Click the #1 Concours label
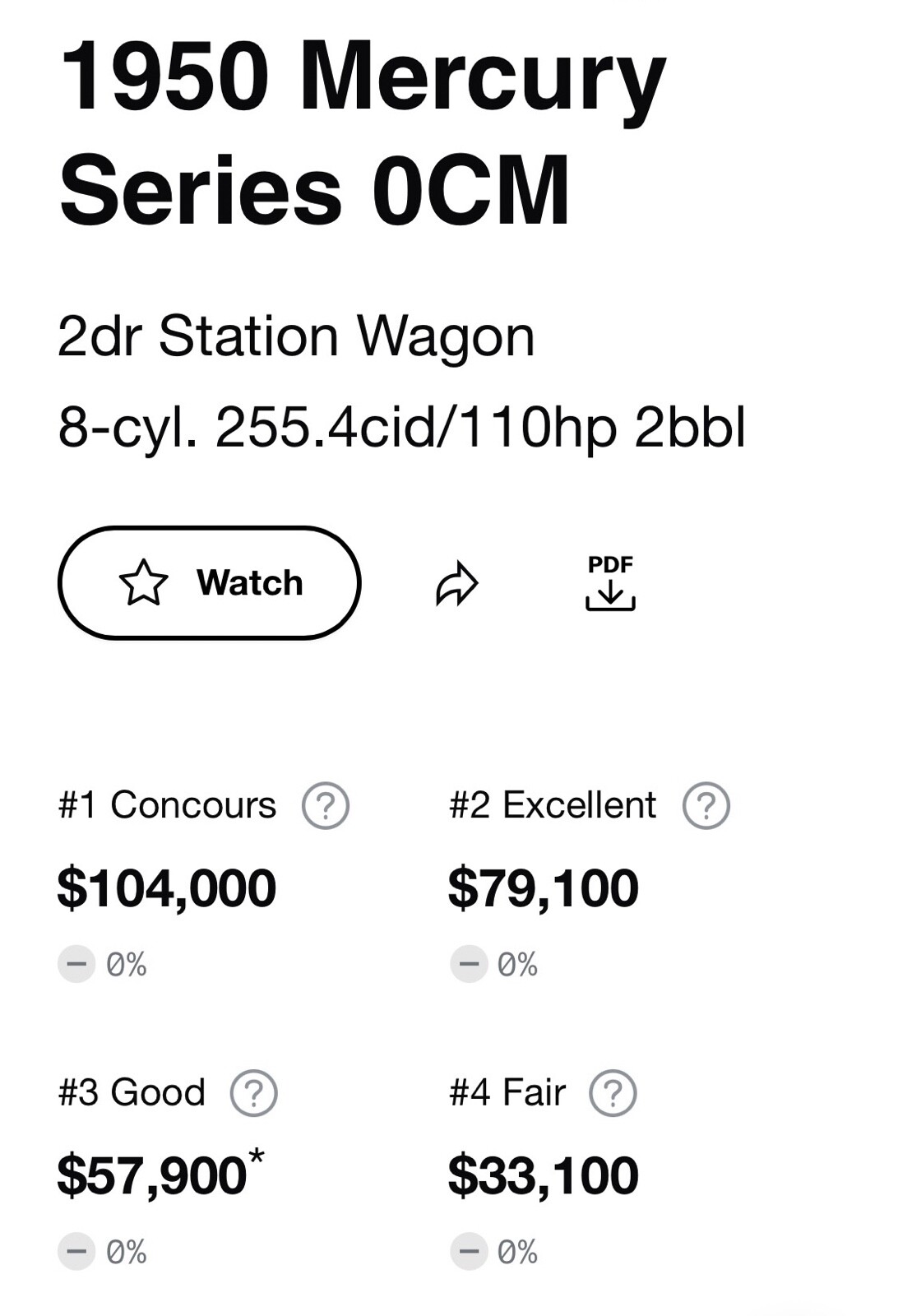 tap(168, 805)
